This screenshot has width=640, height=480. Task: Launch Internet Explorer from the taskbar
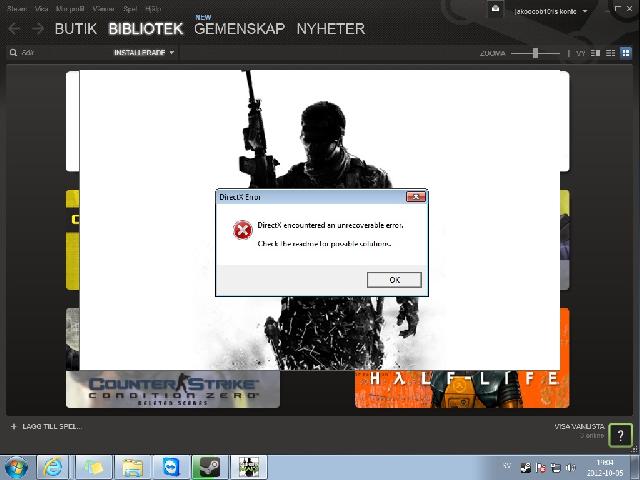[53, 468]
